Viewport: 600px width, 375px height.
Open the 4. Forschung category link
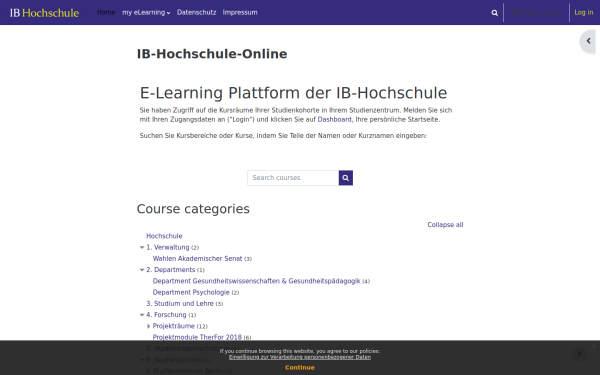[166, 315]
